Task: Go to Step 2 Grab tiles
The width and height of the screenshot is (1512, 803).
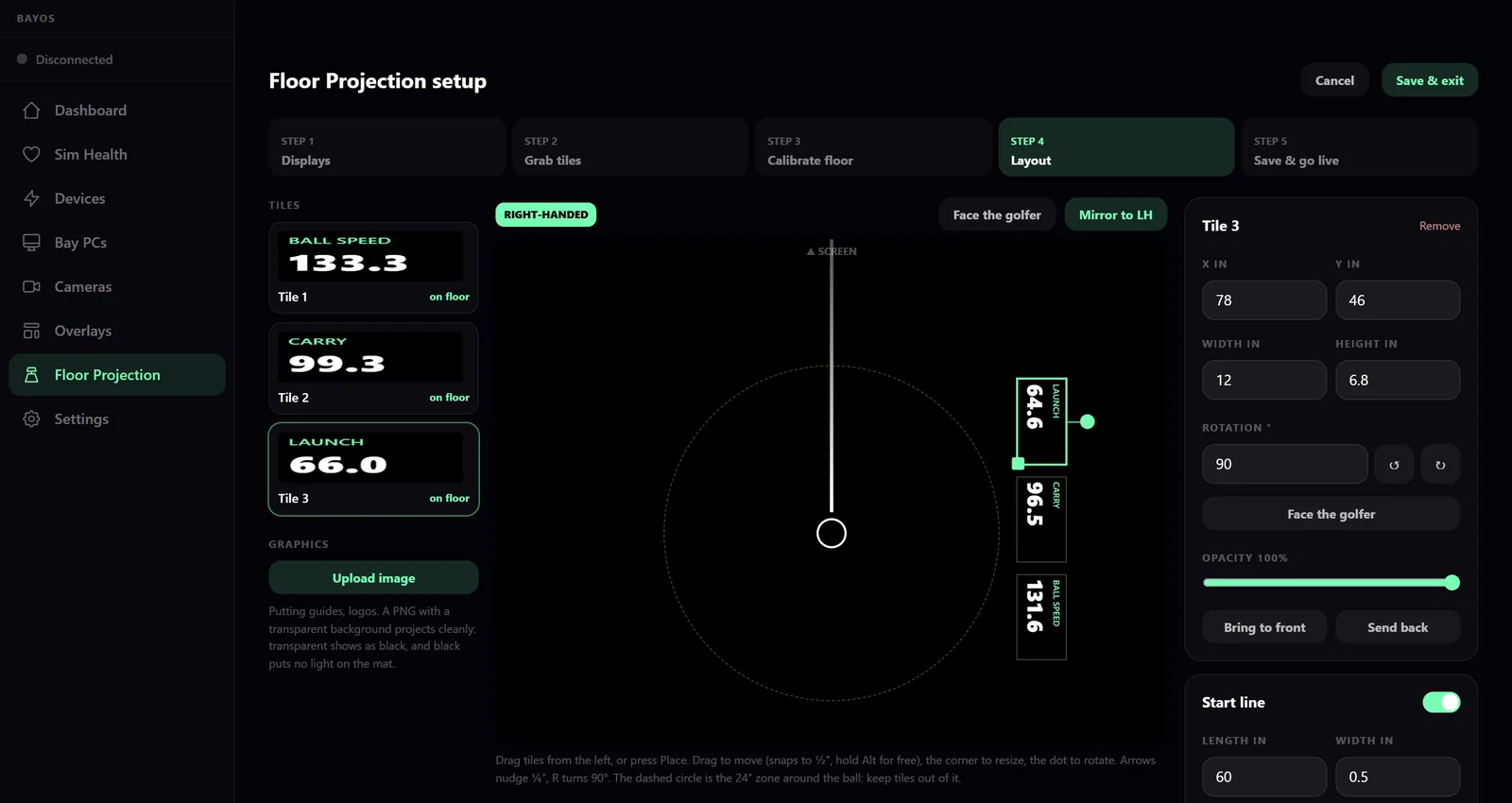Action: tap(630, 147)
